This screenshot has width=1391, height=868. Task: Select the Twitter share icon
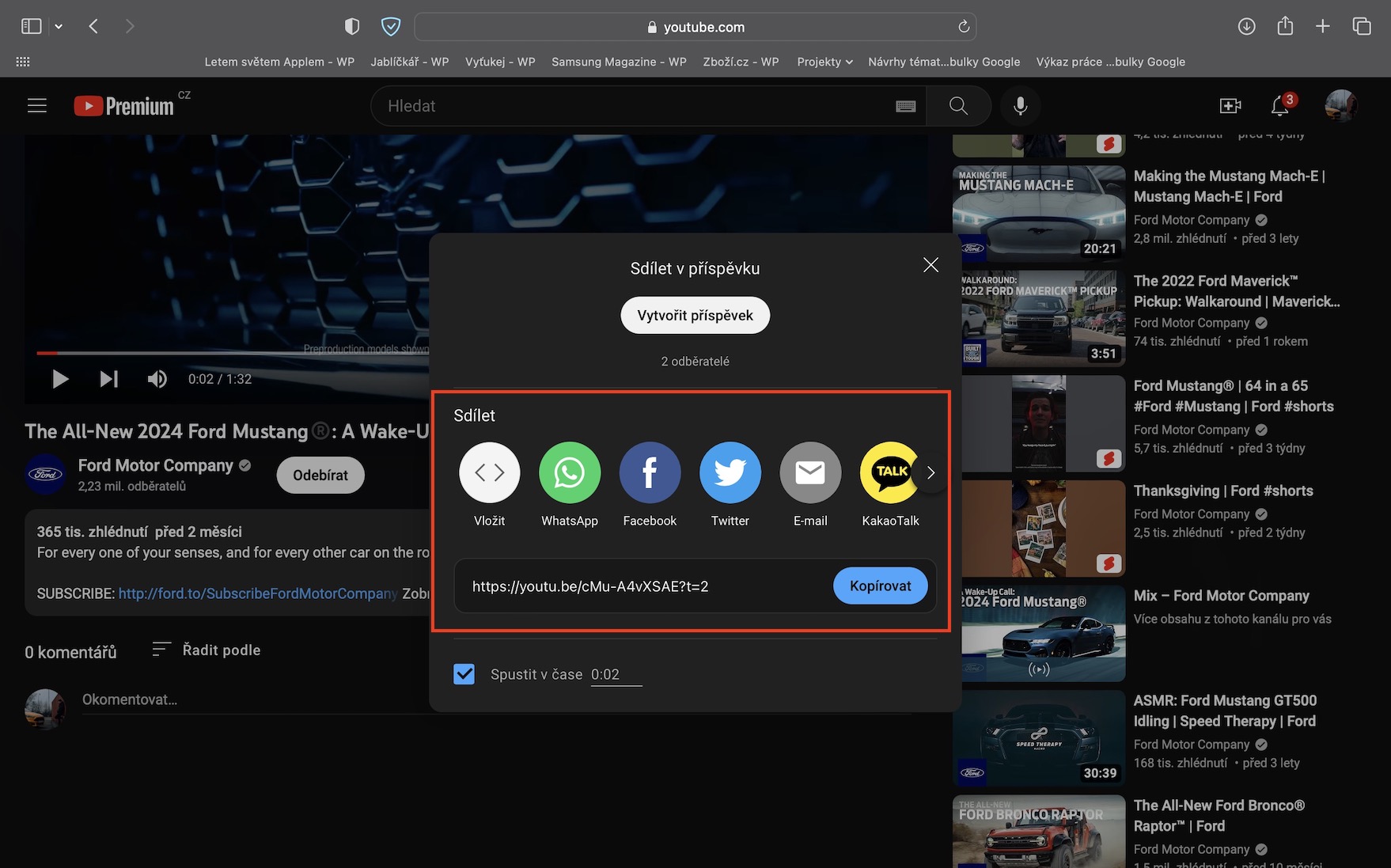pyautogui.click(x=730, y=472)
